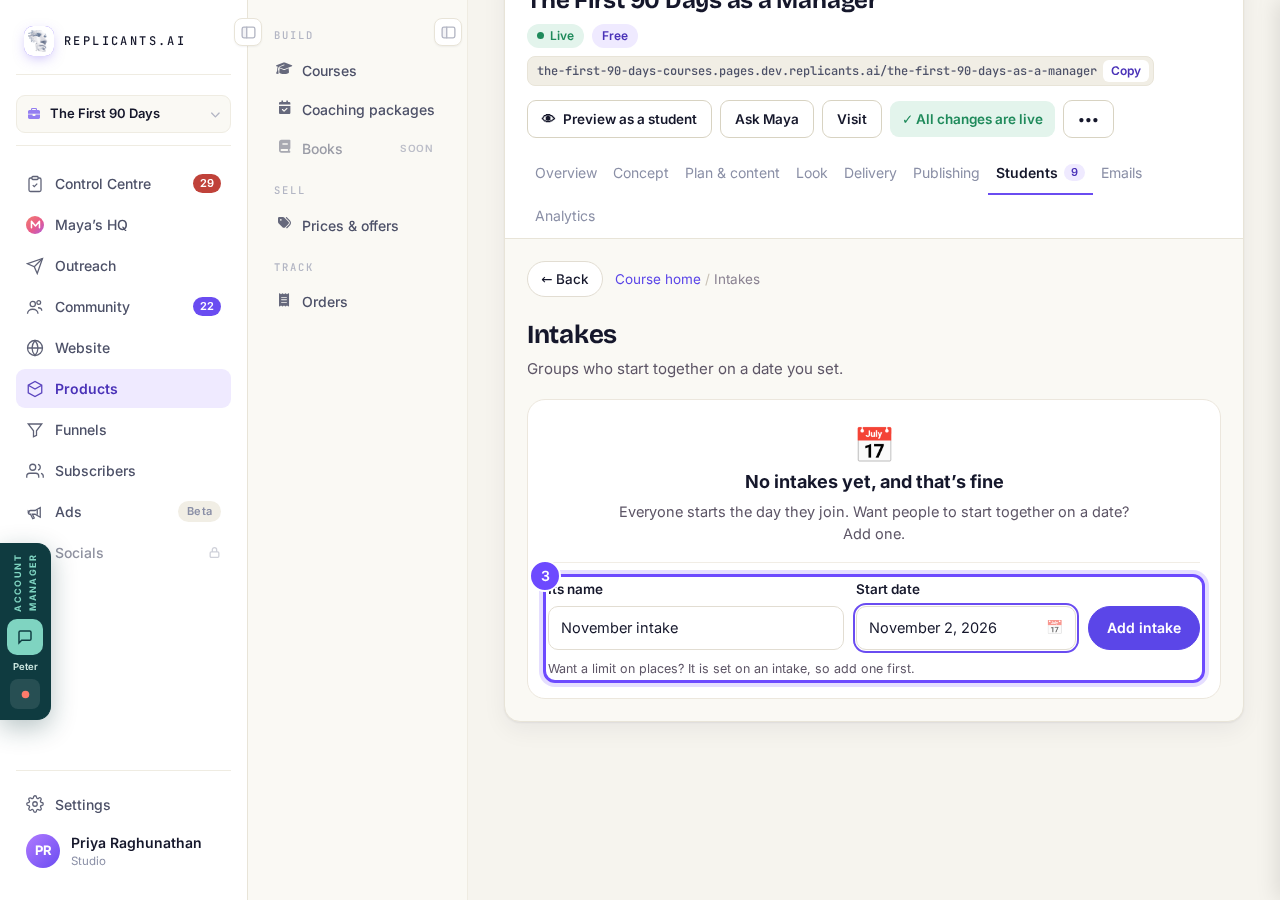
Task: Click the Course home breadcrumb link
Action: point(658,279)
